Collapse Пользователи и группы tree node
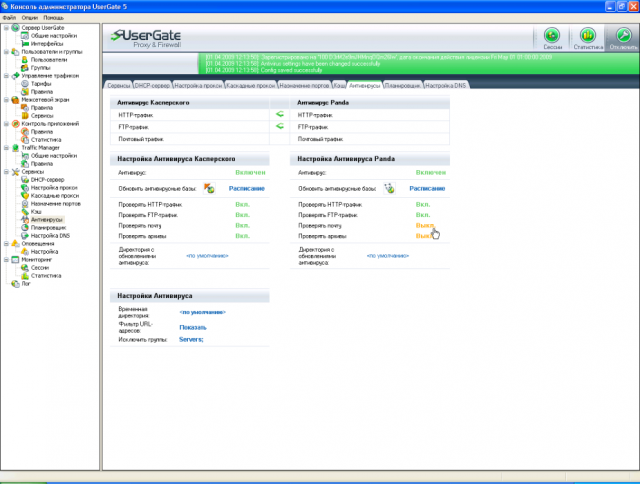The height and width of the screenshot is (484, 640). (x=6, y=52)
